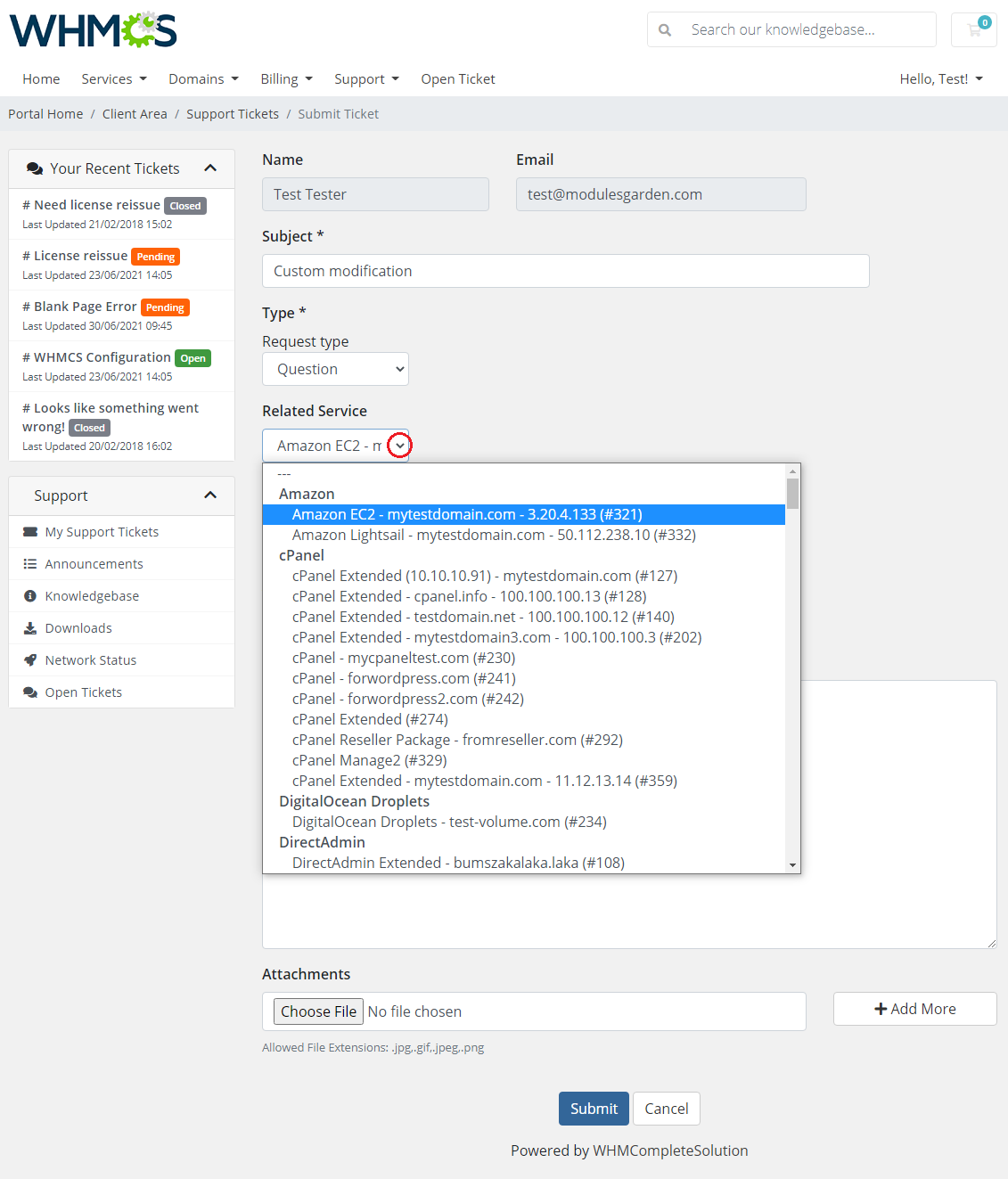The image size is (1008, 1179).
Task: Select Amazon Lightsail - mytestdomain.com (#332) option
Action: pos(524,535)
